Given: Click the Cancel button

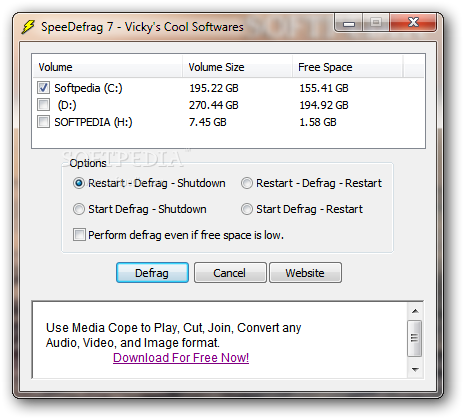Looking at the screenshot, I should point(230,273).
